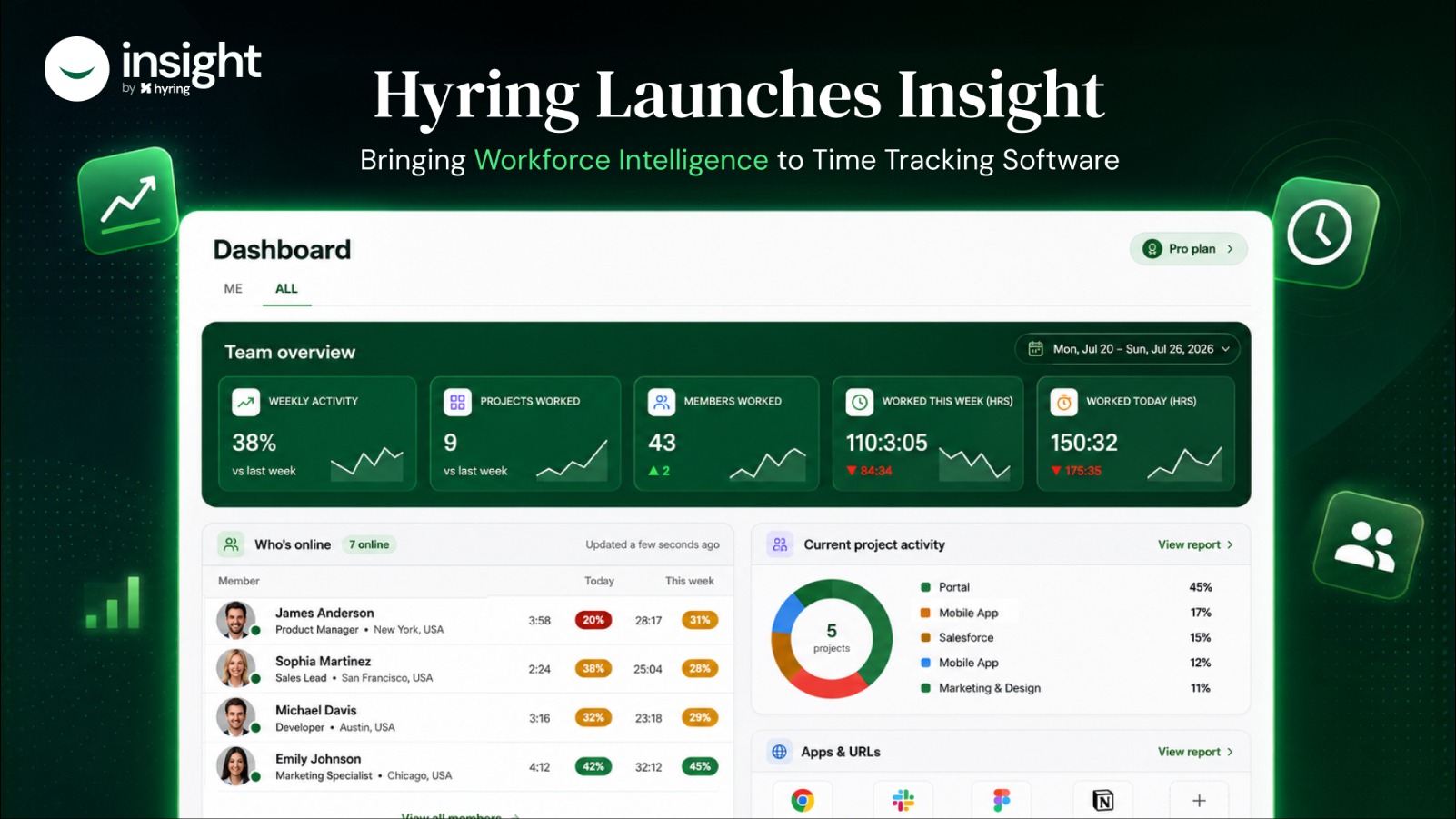Click the Salesforce legend swatch
The width and height of the screenshot is (1456, 819).
(x=925, y=637)
